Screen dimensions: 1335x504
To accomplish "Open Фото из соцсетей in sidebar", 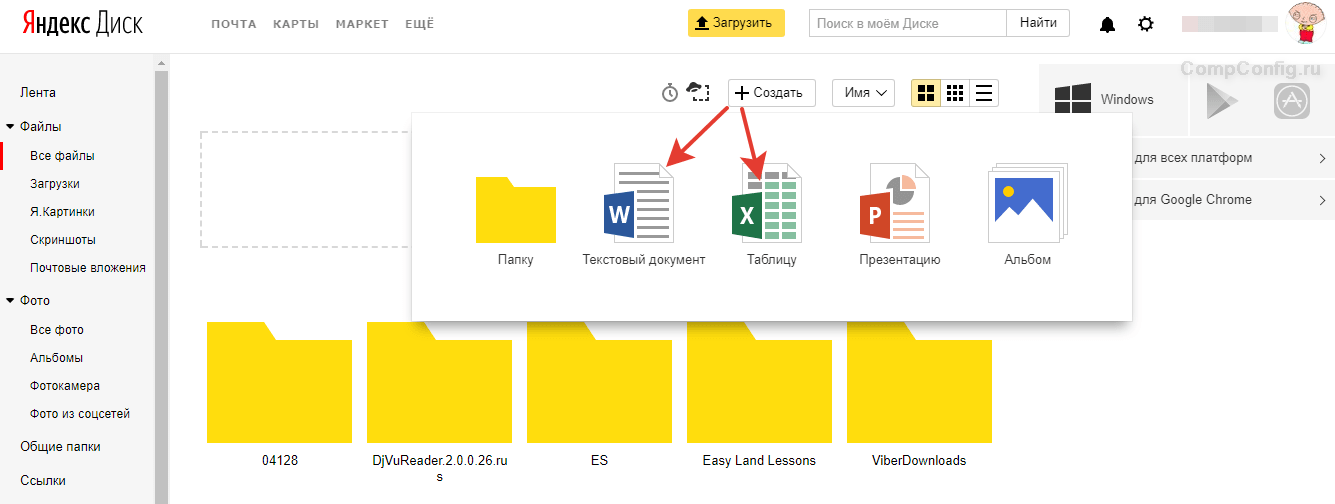I will [80, 414].
